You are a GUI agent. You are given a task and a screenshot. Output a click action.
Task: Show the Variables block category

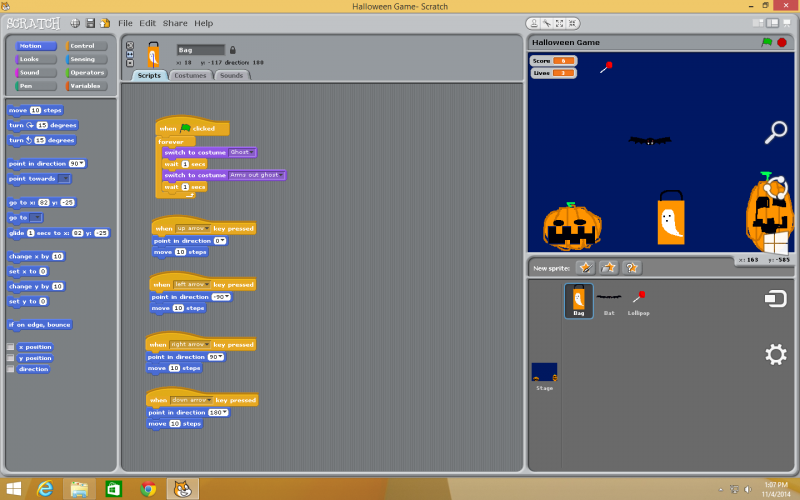coord(86,86)
